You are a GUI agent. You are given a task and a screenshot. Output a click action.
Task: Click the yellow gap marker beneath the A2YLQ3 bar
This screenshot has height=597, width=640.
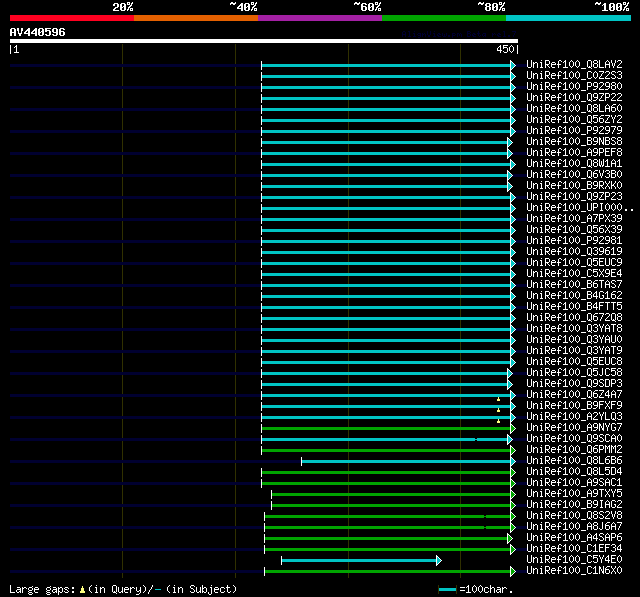tap(498, 421)
